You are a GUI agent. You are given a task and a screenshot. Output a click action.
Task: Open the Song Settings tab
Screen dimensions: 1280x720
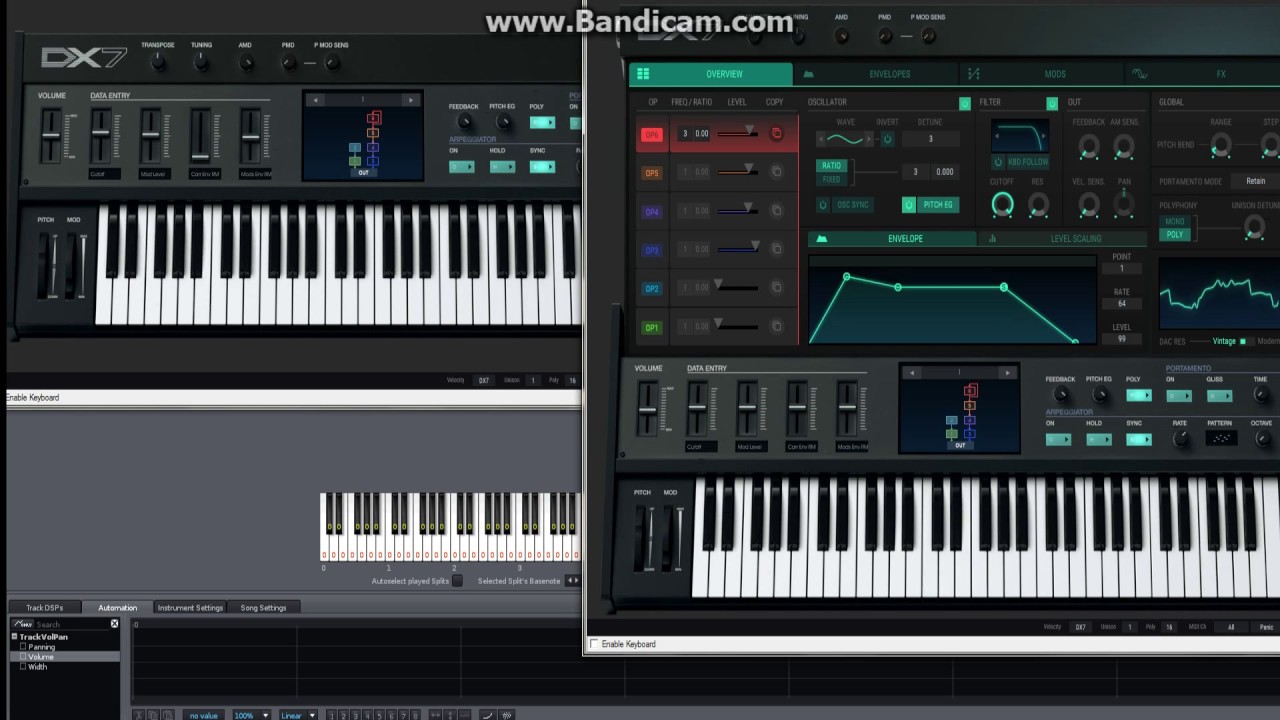coord(264,608)
